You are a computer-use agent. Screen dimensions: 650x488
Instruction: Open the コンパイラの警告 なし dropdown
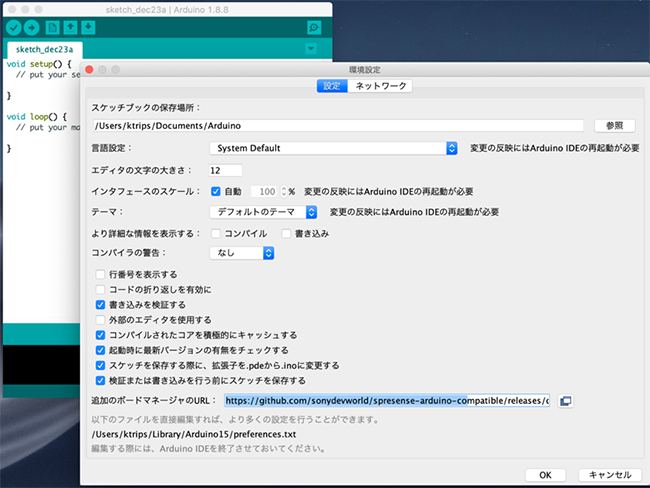242,253
